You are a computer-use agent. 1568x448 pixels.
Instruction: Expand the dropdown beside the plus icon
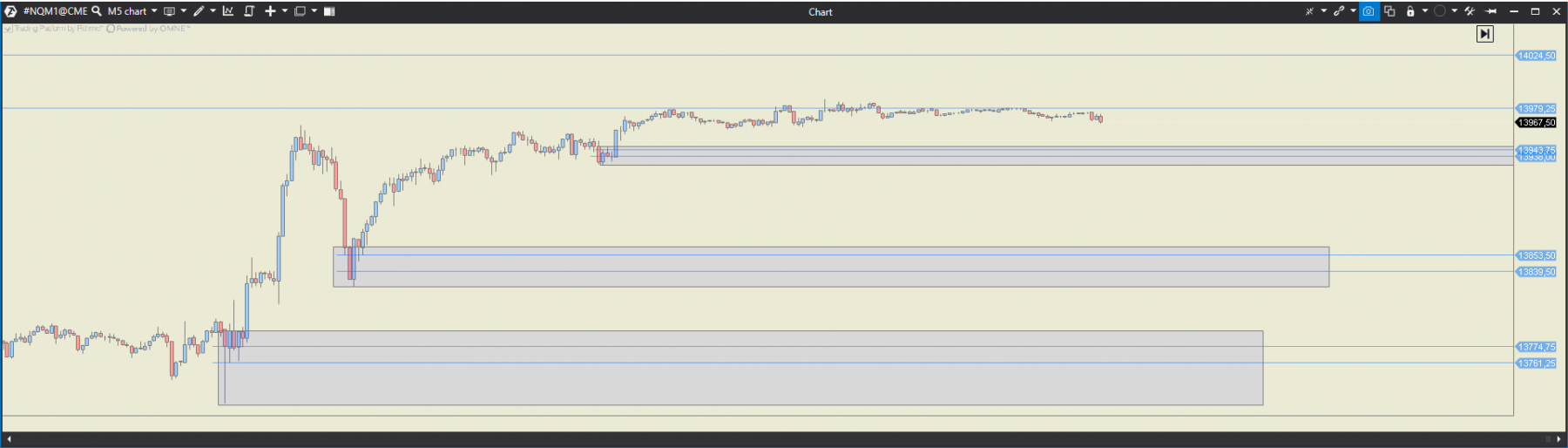coord(285,11)
